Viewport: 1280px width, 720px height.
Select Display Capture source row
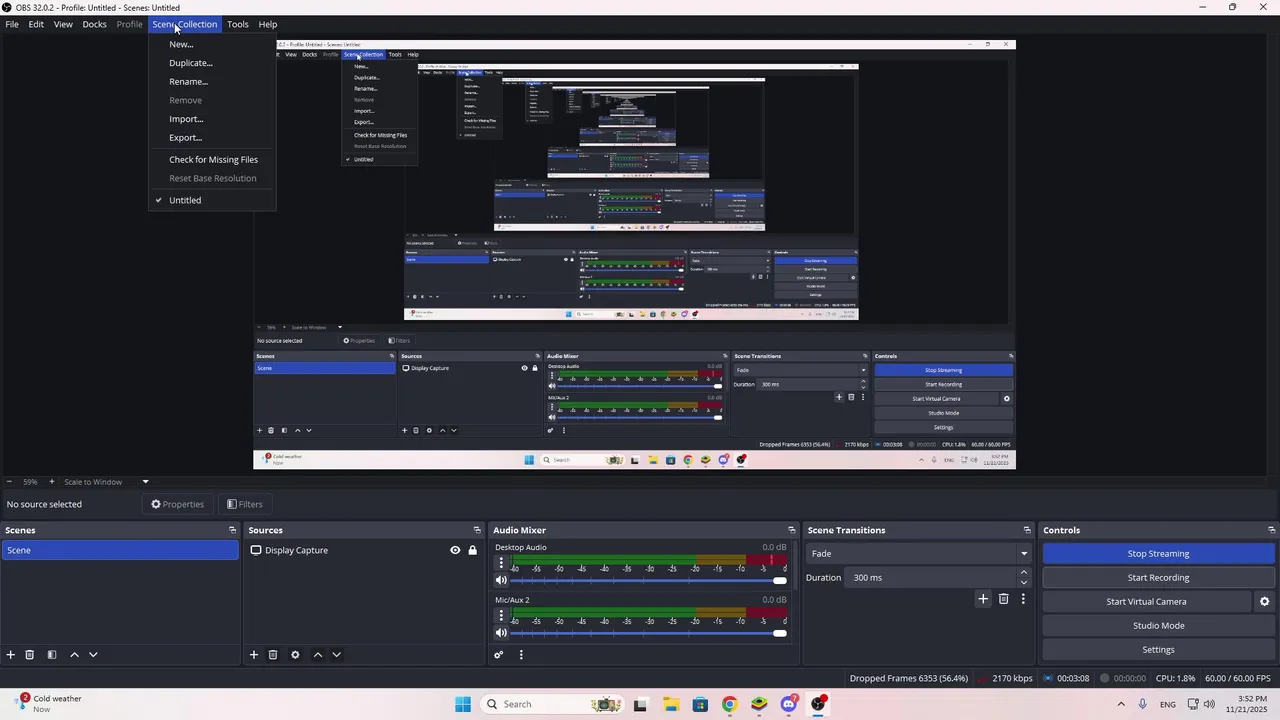pos(364,550)
